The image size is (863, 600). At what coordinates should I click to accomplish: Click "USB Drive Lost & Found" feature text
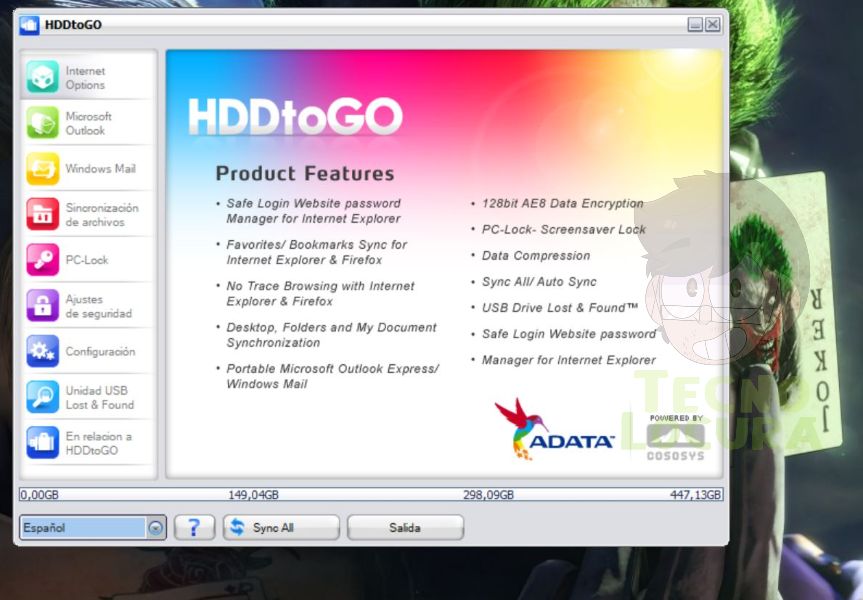click(x=560, y=308)
